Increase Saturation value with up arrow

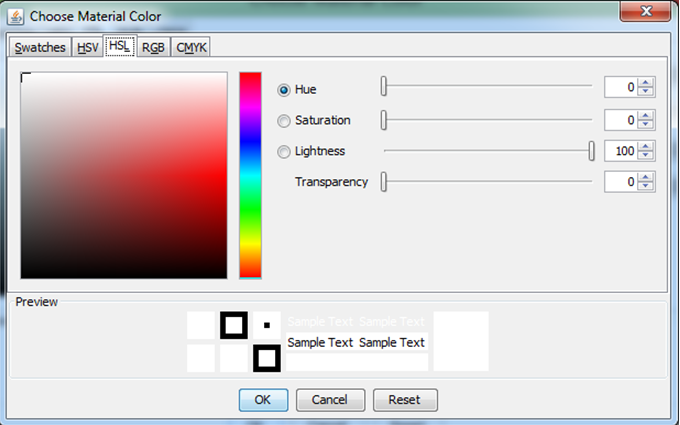coord(646,115)
